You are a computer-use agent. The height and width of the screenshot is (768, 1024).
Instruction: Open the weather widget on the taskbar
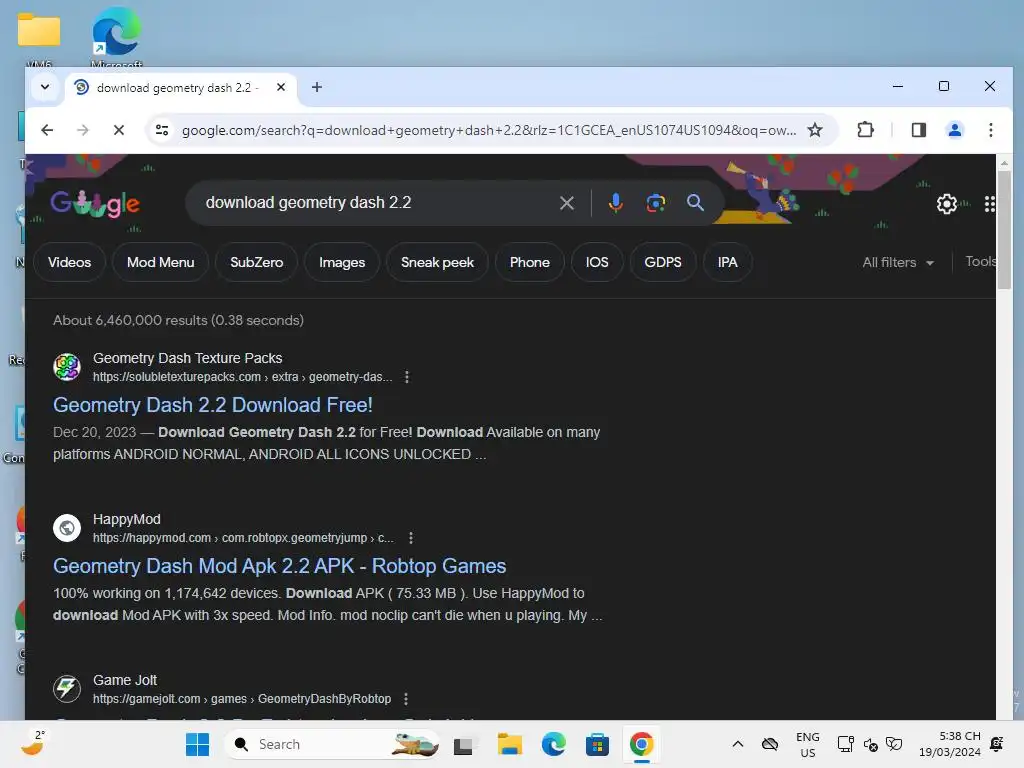(x=33, y=744)
